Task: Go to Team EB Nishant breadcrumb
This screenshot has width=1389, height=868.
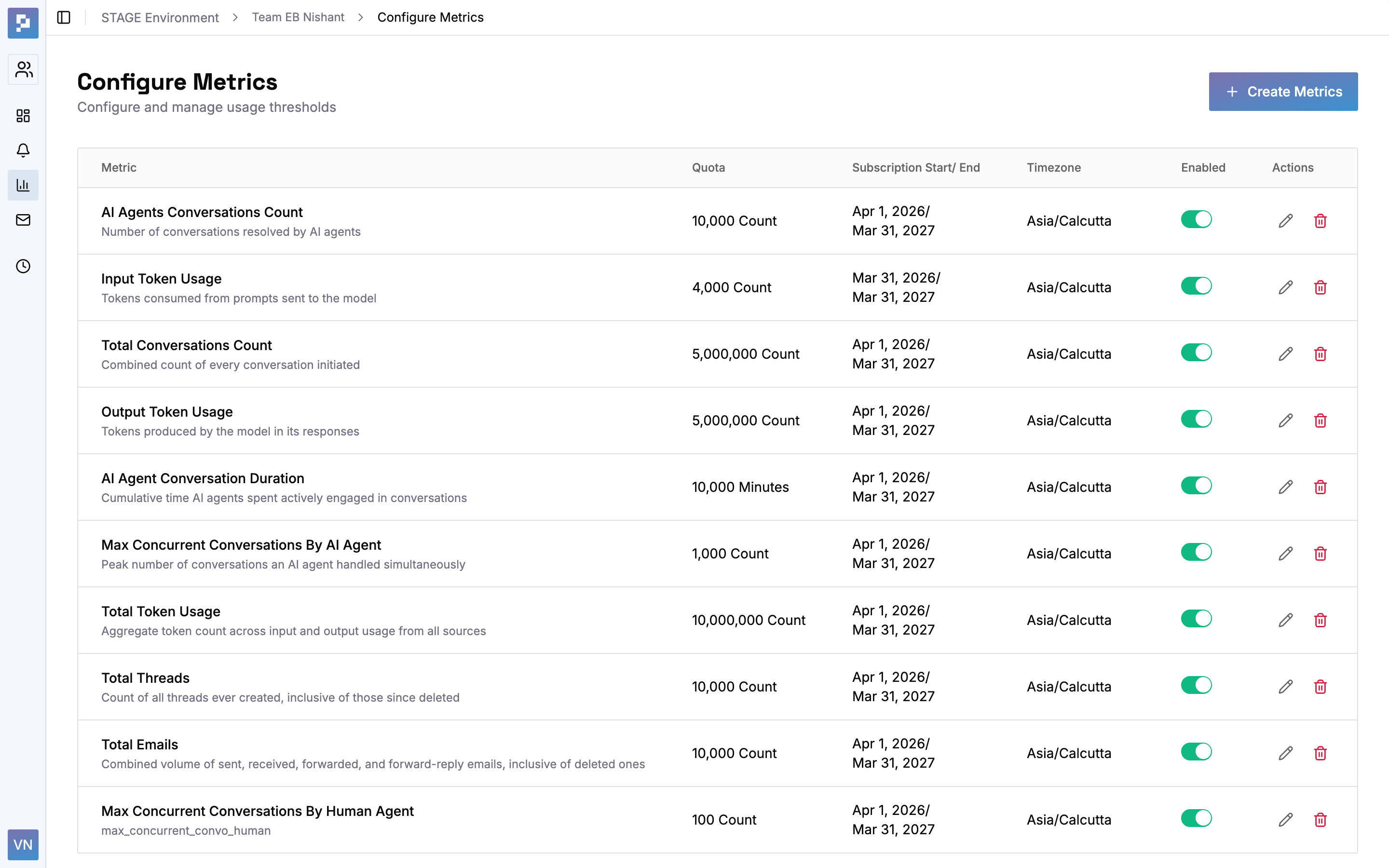Action: [298, 17]
